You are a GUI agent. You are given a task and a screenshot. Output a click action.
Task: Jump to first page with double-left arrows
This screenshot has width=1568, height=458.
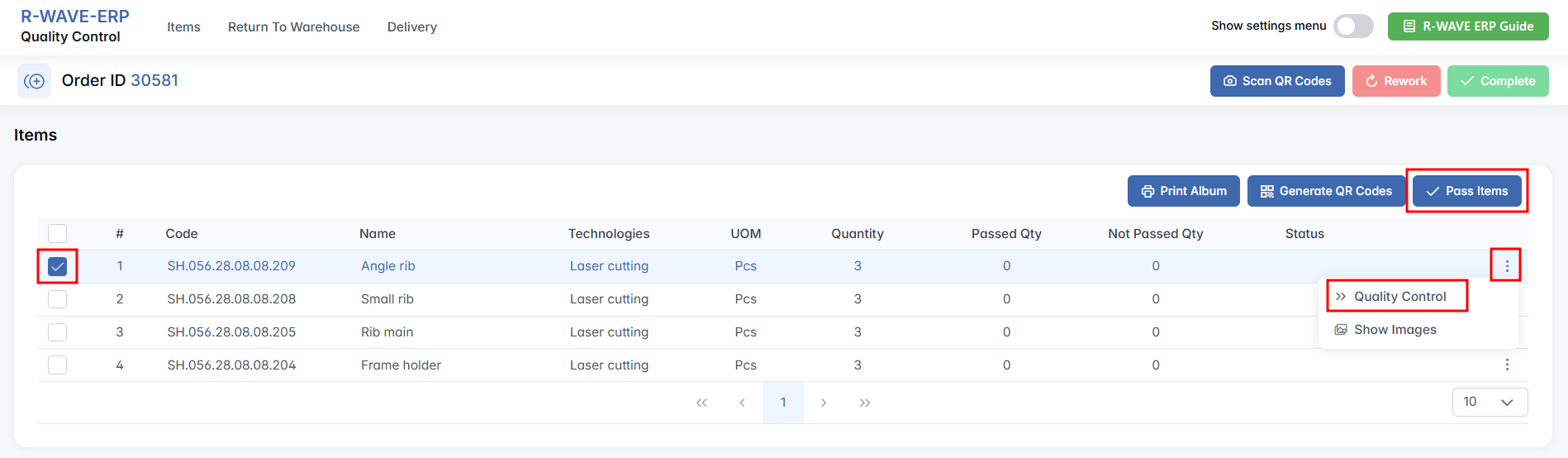tap(701, 403)
